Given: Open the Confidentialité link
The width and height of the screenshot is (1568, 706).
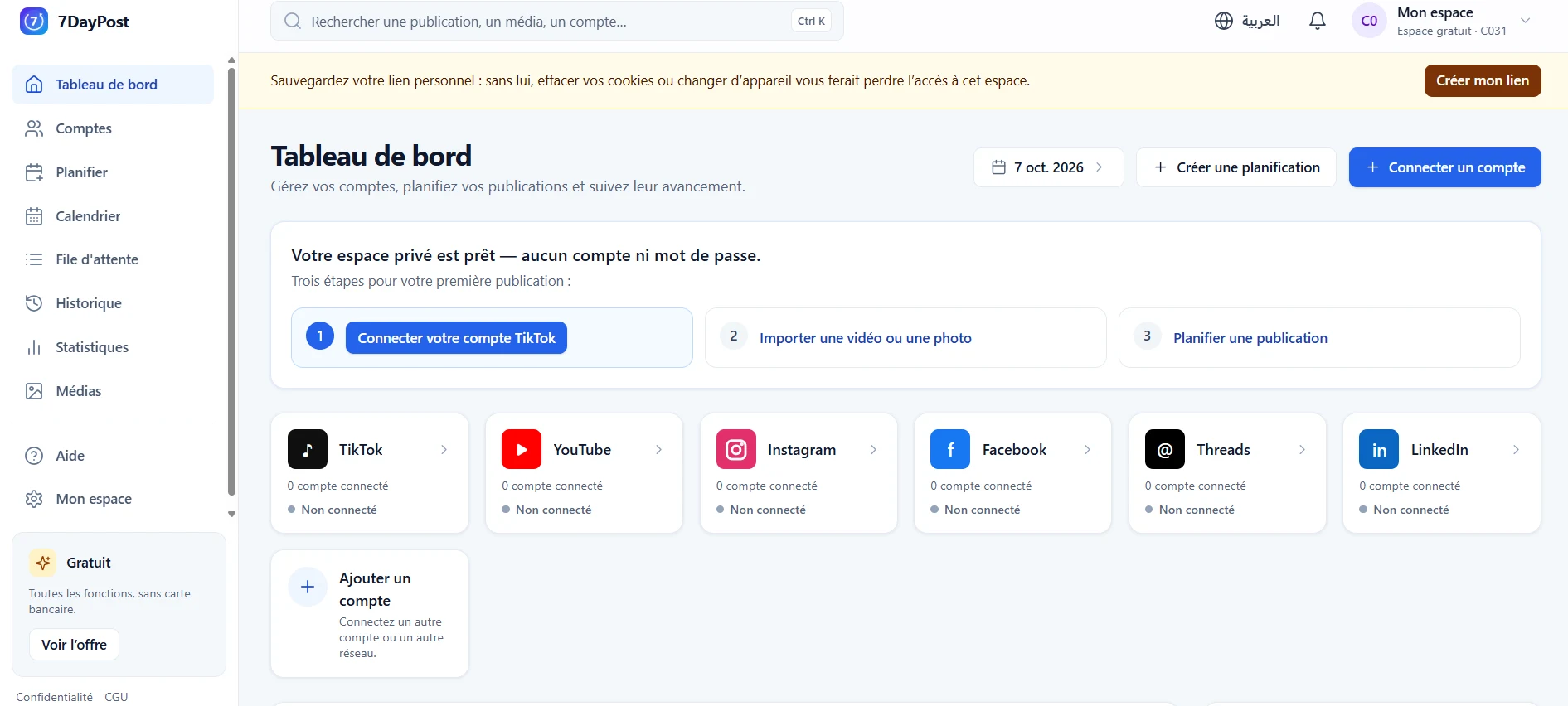Looking at the screenshot, I should 55,697.
